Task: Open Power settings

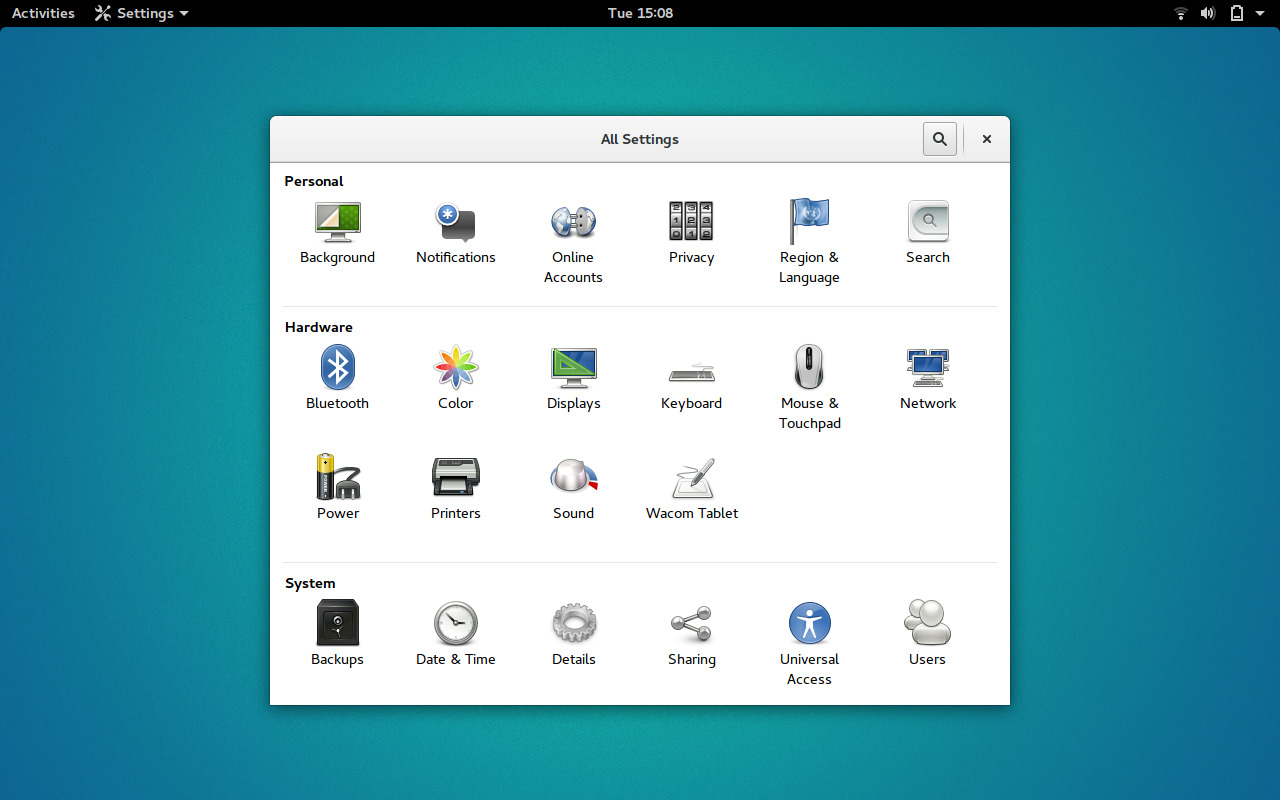Action: point(337,488)
